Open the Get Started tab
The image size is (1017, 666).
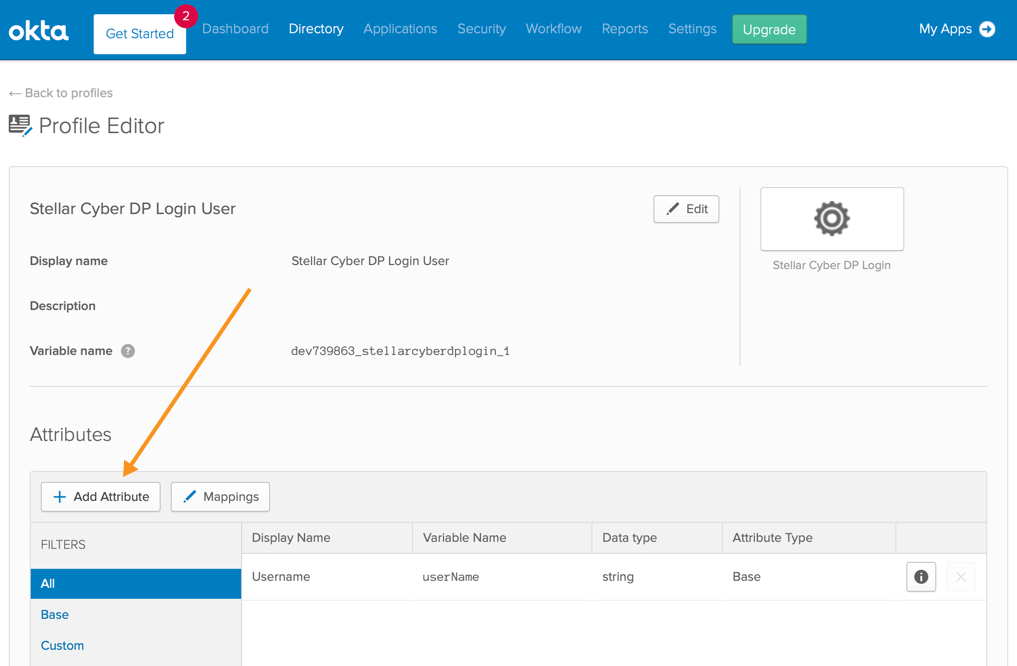tap(139, 34)
